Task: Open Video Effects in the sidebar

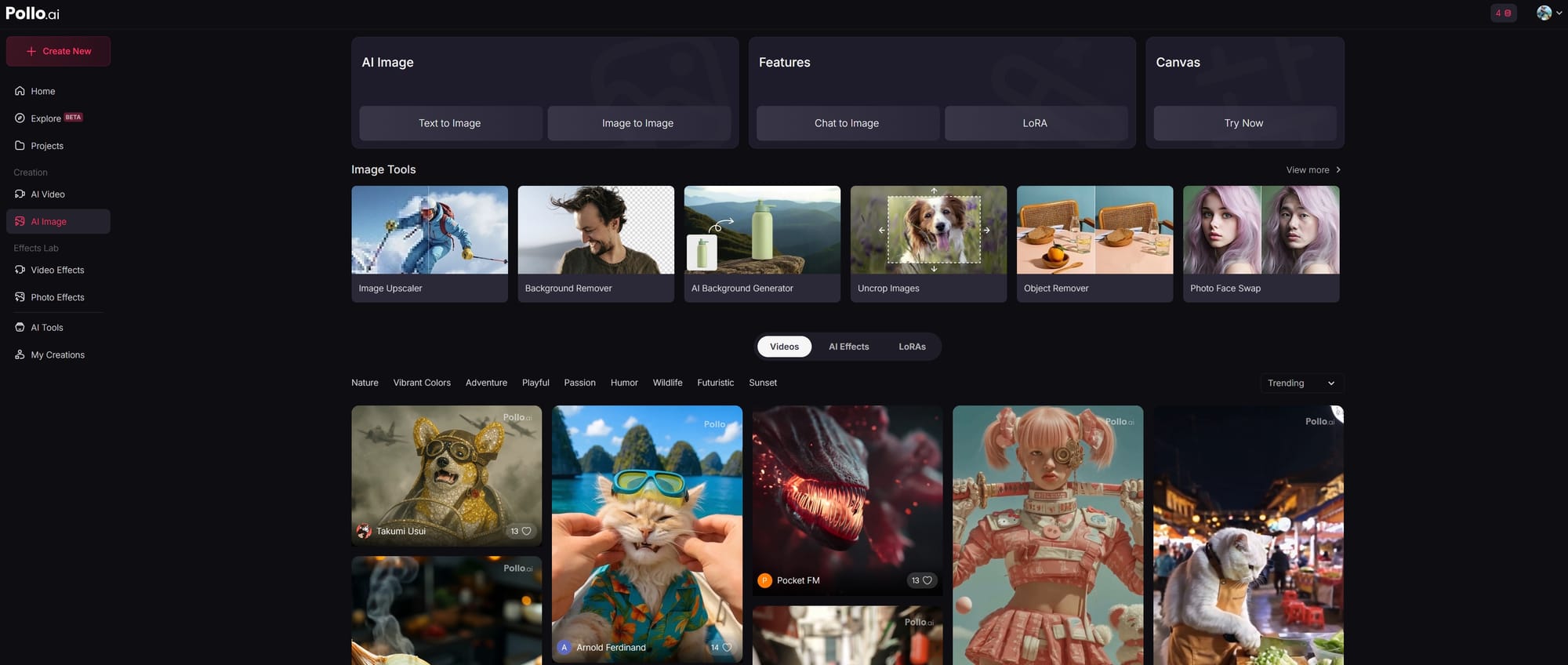Action: (58, 270)
